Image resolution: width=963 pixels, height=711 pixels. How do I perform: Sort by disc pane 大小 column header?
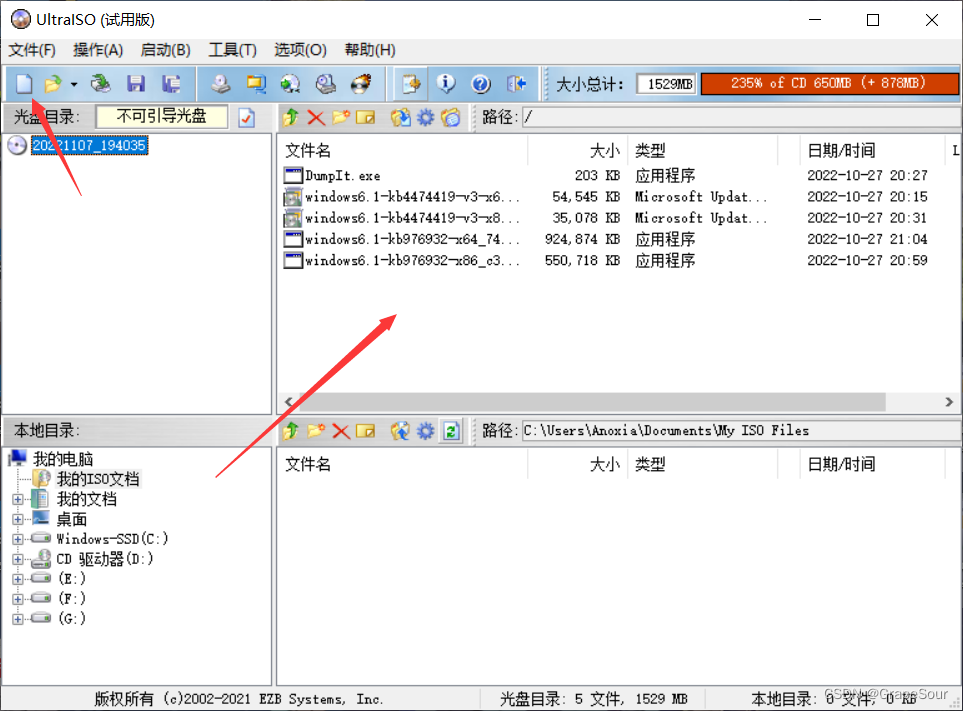coord(577,150)
